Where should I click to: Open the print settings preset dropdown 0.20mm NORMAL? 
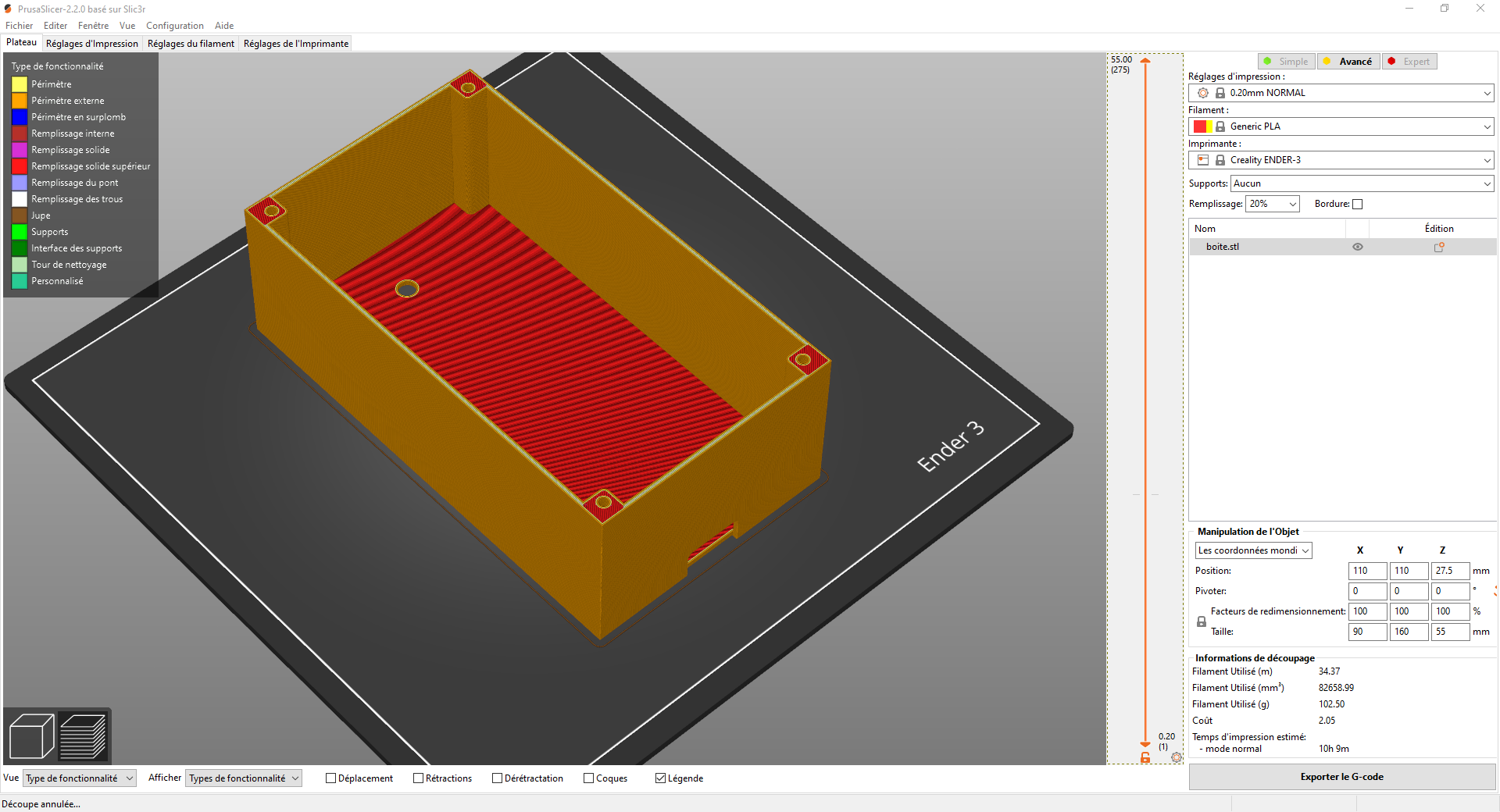[x=1341, y=93]
